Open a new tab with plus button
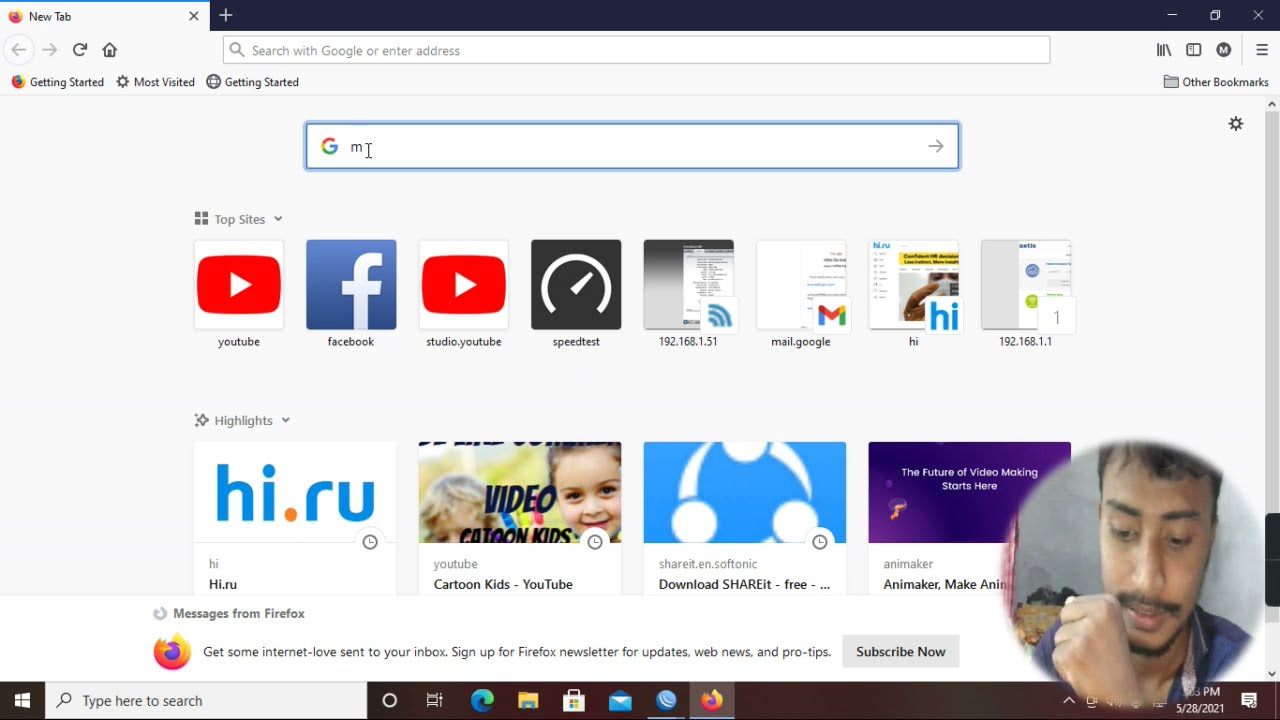1280x720 pixels. click(226, 15)
